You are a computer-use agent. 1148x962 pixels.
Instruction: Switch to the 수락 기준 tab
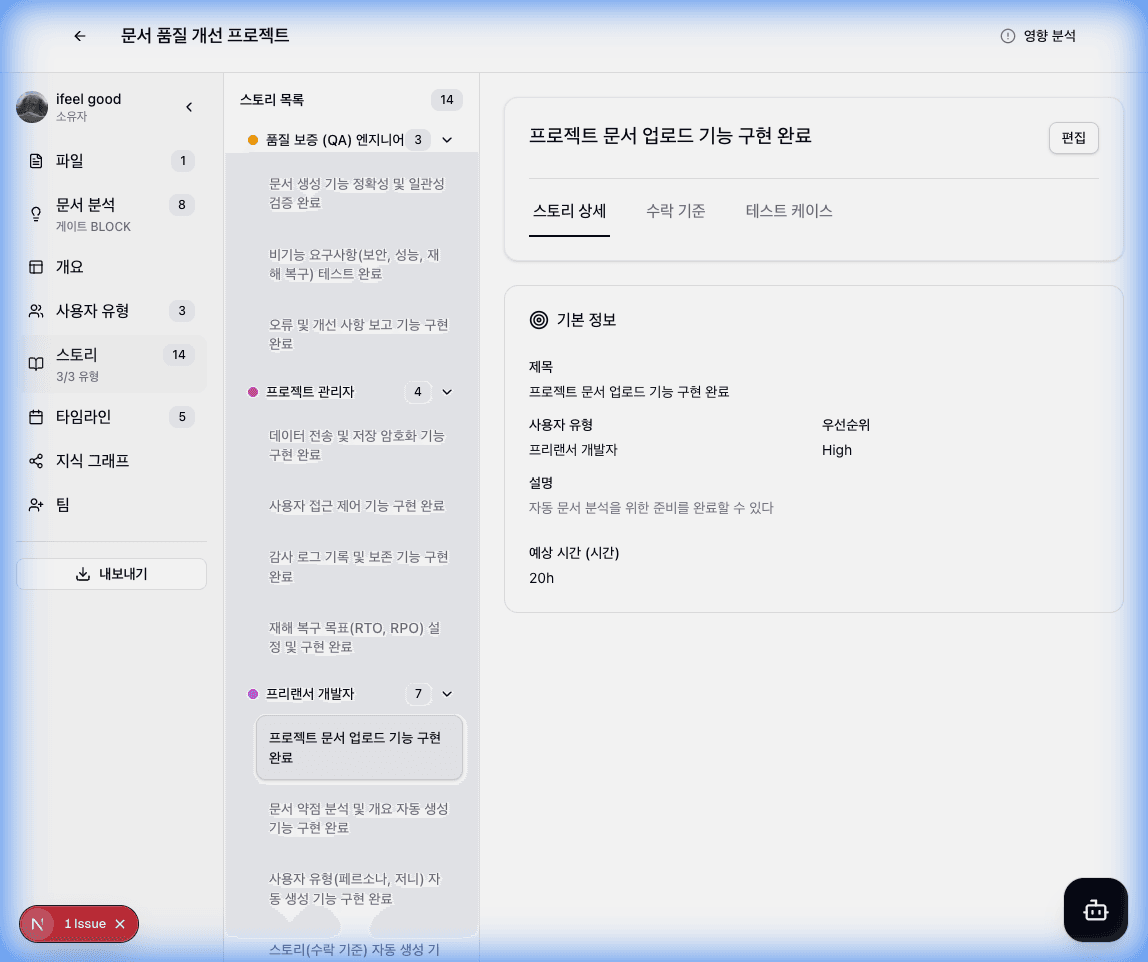675,211
